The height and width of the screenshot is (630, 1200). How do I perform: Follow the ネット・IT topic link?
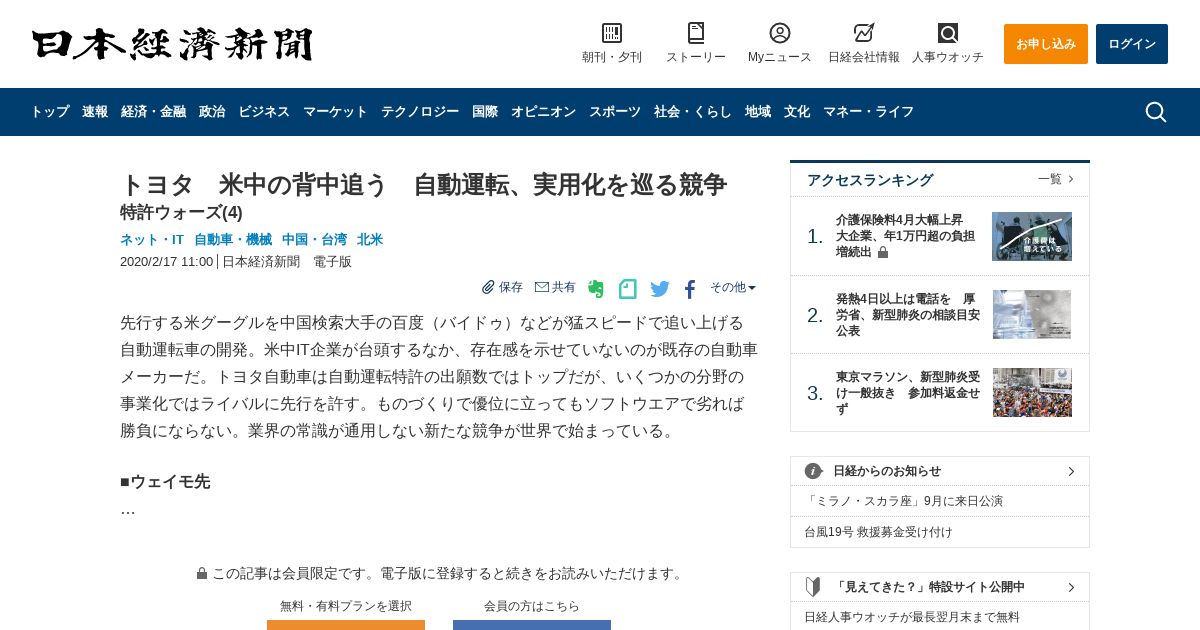152,240
